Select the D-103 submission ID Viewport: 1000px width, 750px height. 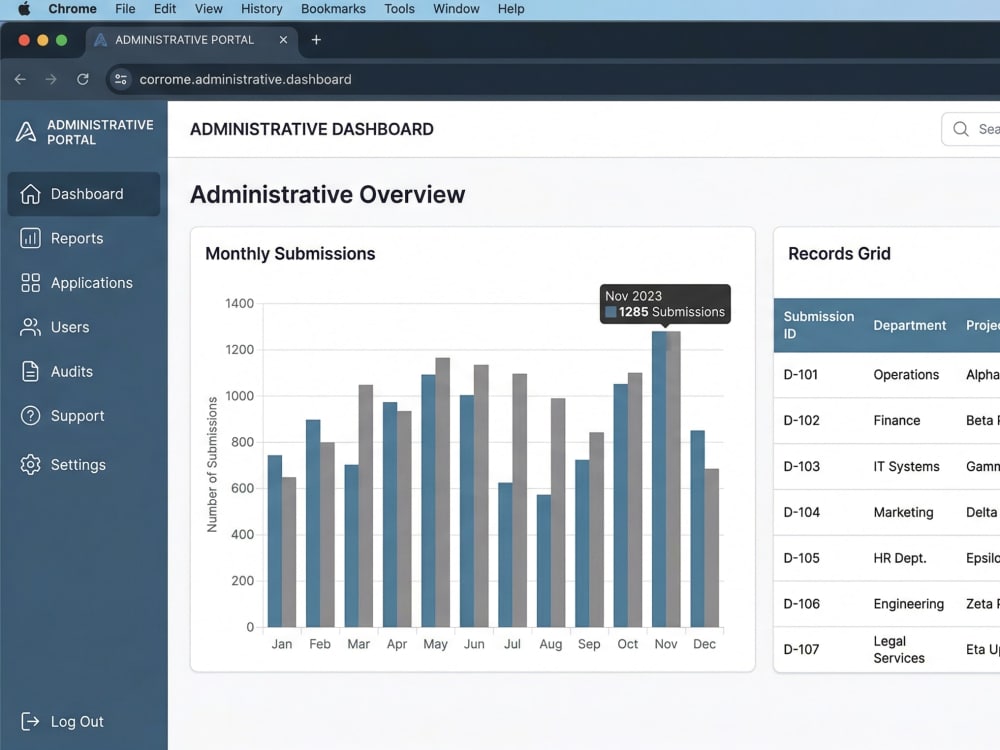point(801,466)
